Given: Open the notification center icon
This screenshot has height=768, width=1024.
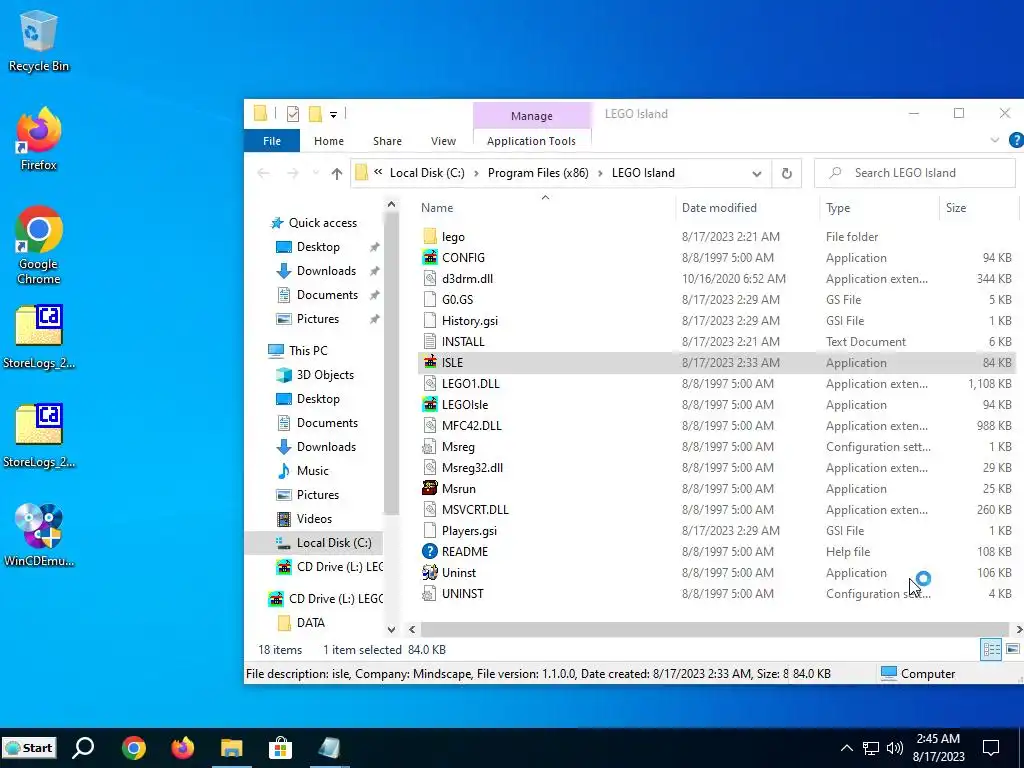Looking at the screenshot, I should coord(991,748).
